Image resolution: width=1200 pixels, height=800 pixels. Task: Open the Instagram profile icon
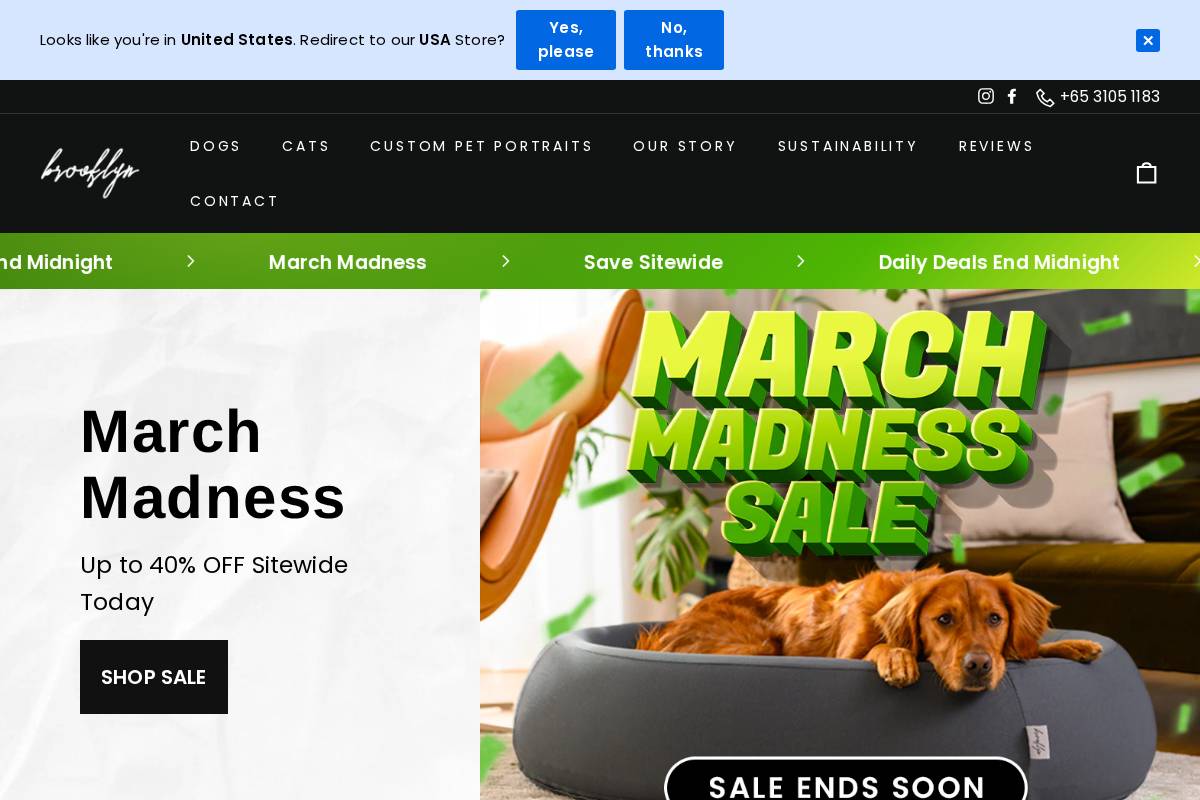(986, 96)
